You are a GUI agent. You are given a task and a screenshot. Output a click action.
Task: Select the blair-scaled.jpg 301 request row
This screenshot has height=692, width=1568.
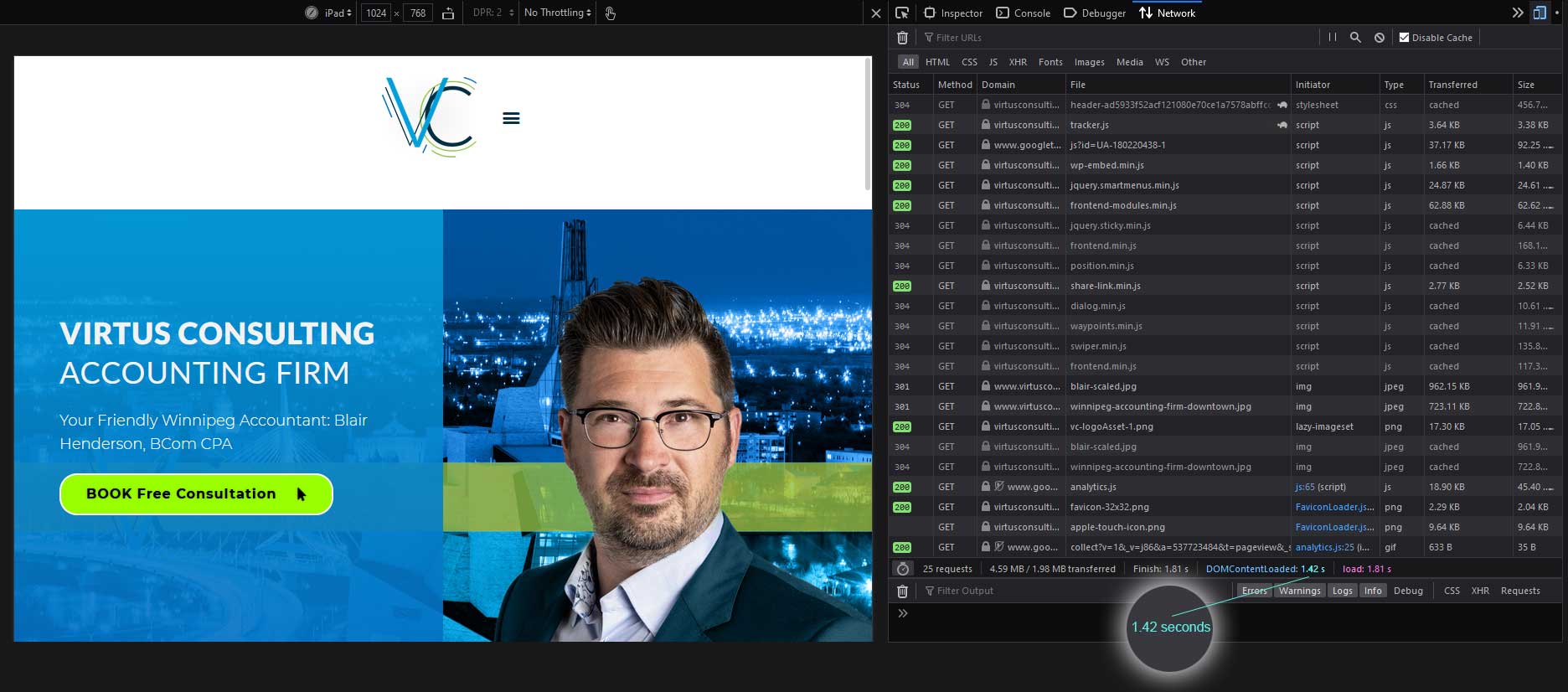coord(1225,386)
